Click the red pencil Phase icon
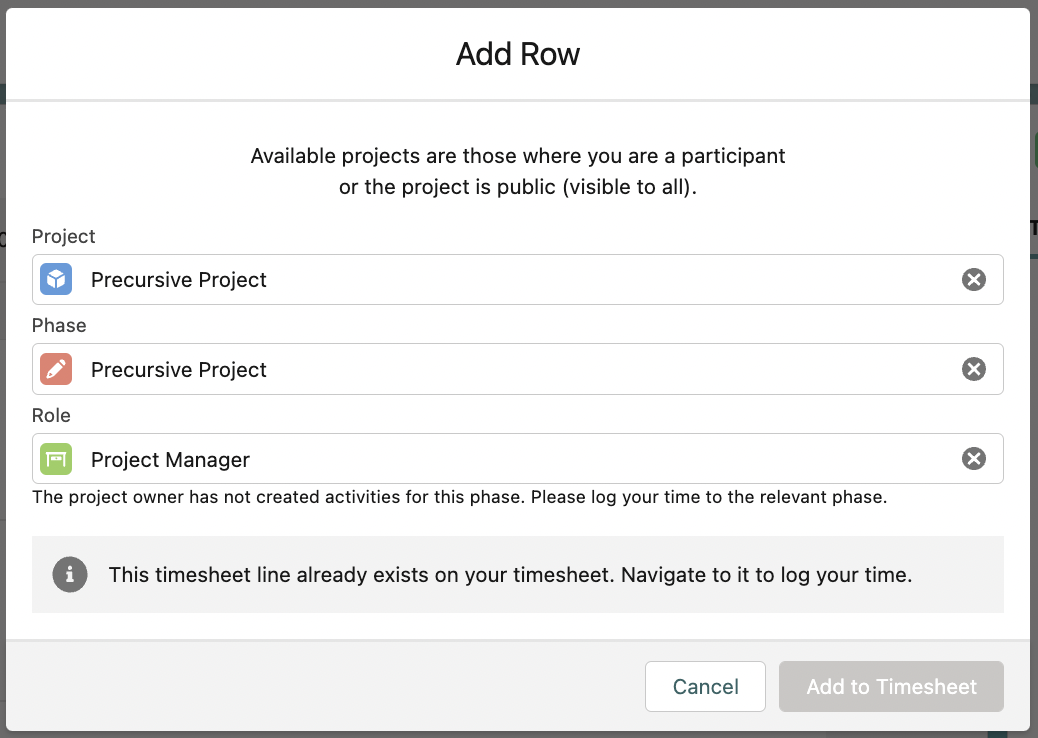 (x=56, y=369)
